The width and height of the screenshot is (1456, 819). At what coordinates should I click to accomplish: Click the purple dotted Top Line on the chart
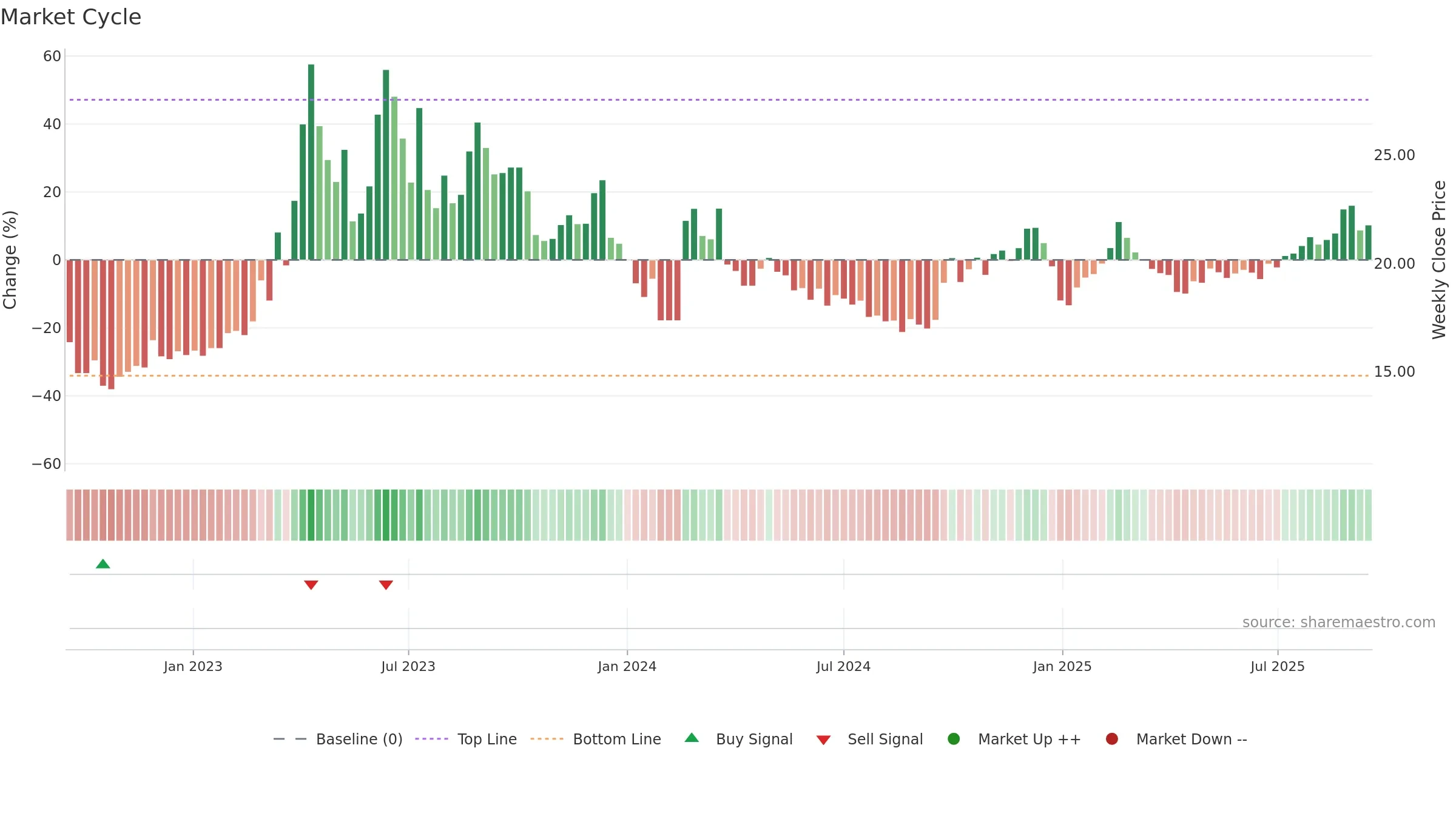point(719,99)
